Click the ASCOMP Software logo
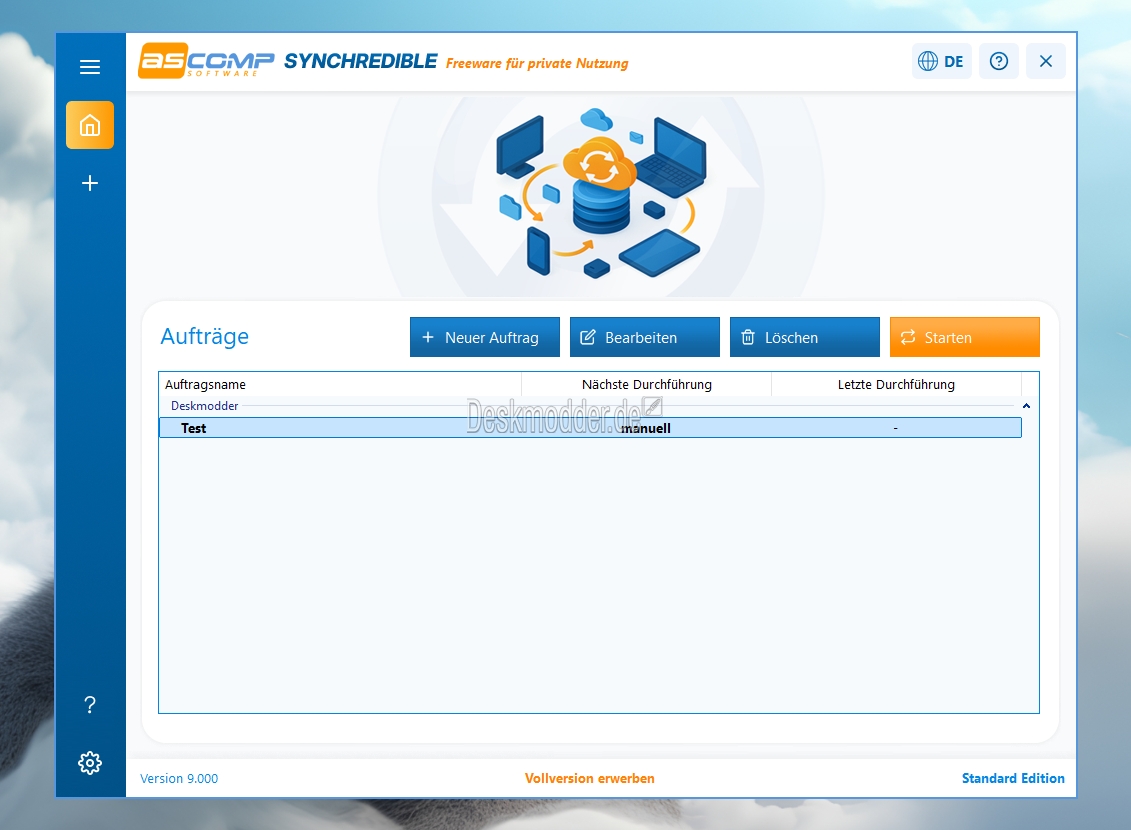The height and width of the screenshot is (830, 1131). [x=206, y=61]
